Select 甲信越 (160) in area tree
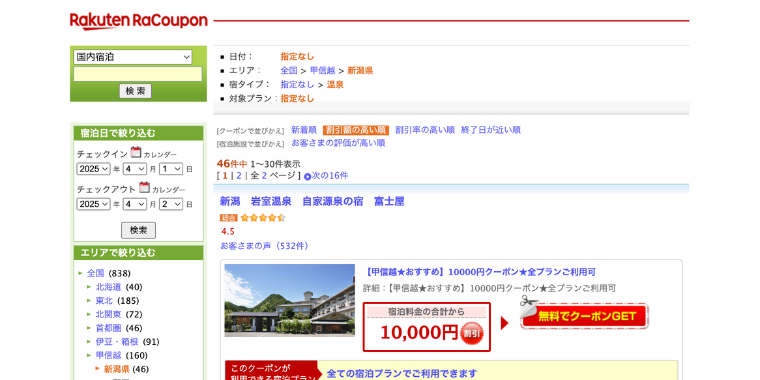This screenshot has width=760, height=380. (108, 355)
